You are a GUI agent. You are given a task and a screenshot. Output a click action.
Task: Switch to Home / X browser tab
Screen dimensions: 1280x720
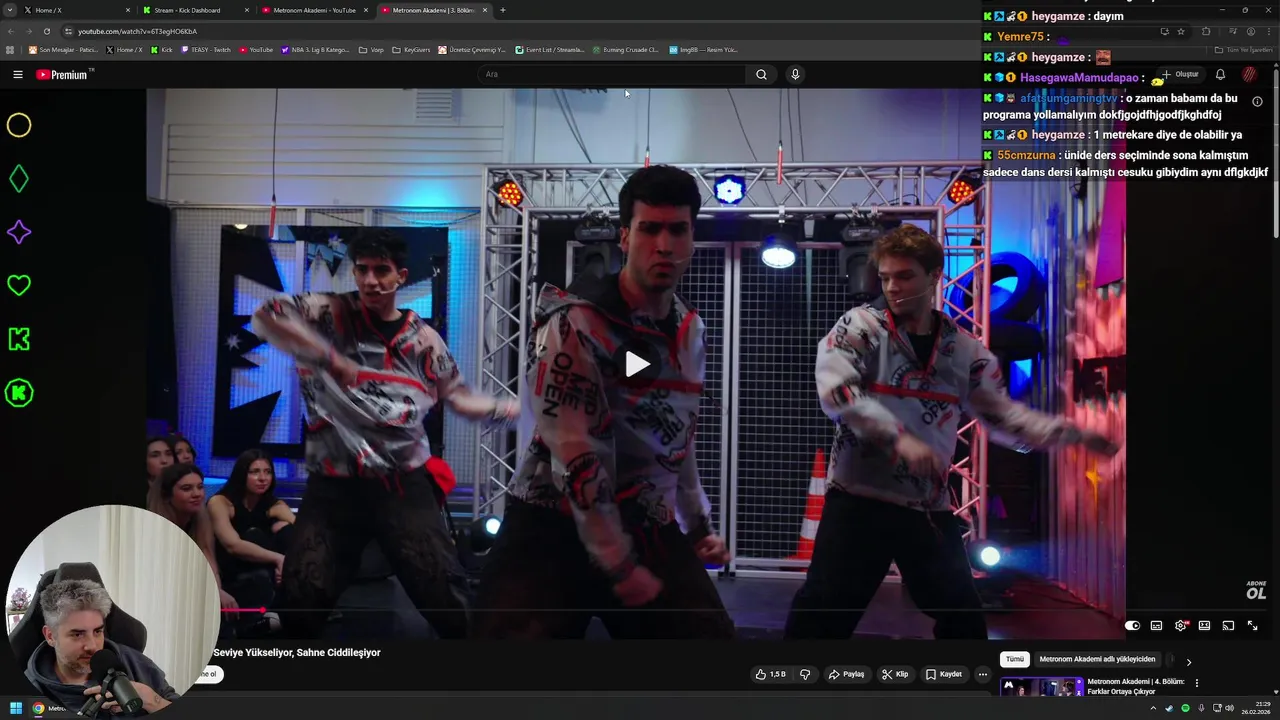point(76,10)
